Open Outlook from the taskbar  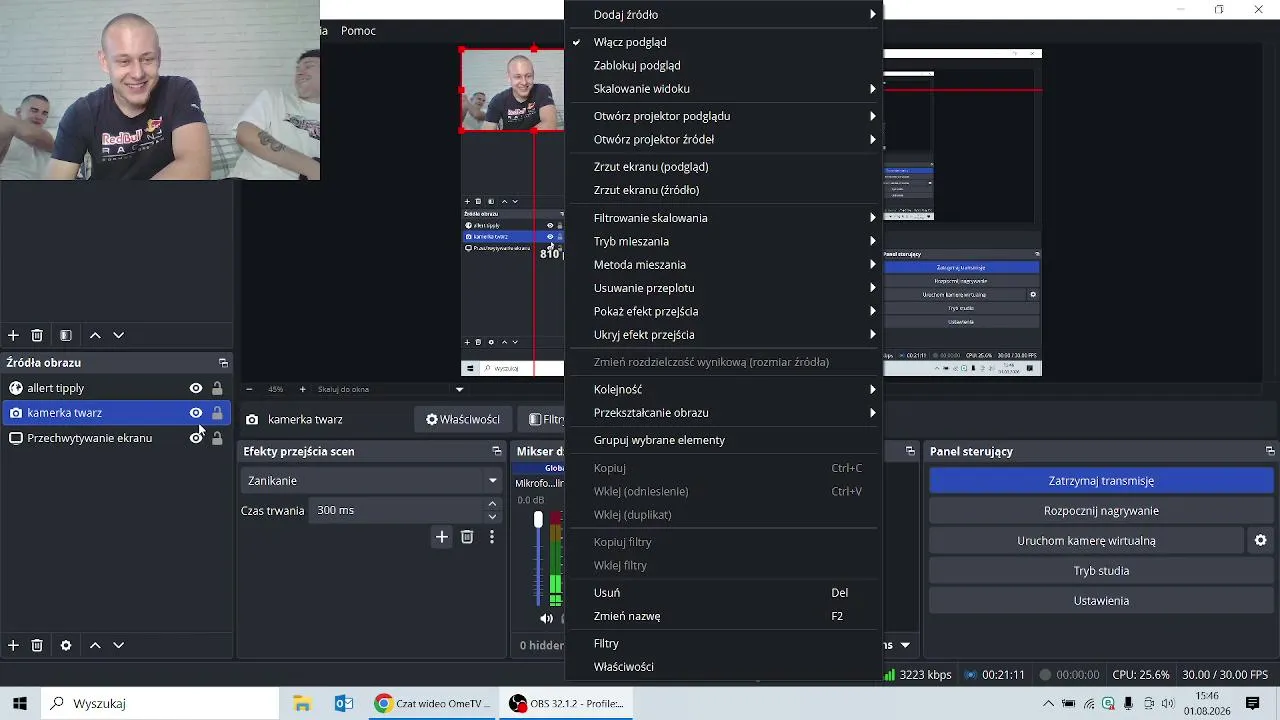[344, 704]
